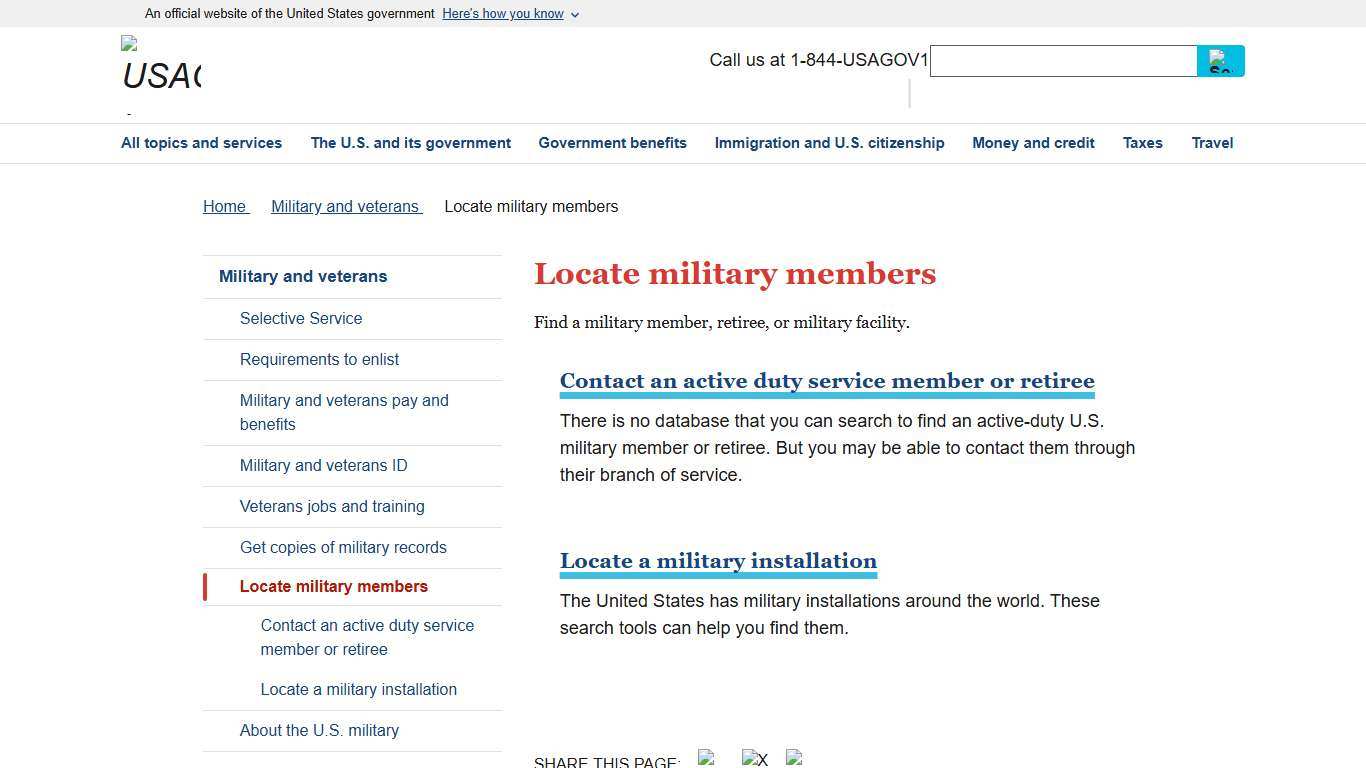This screenshot has width=1366, height=768.
Task: Open the Travel menu
Action: pos(1212,143)
